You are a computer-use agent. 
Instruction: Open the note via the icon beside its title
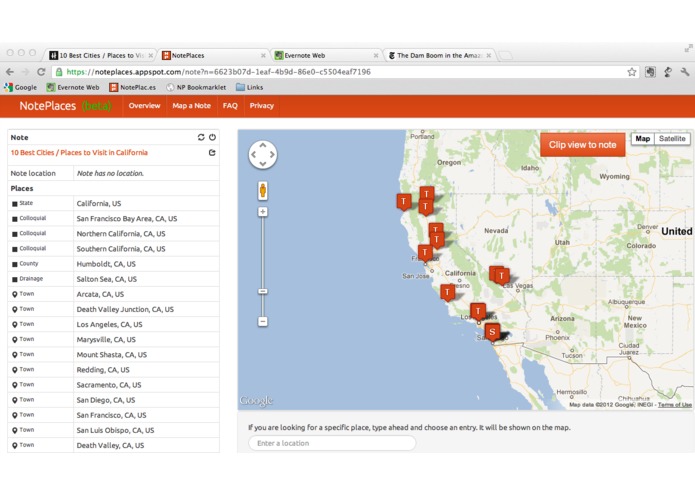tap(212, 152)
